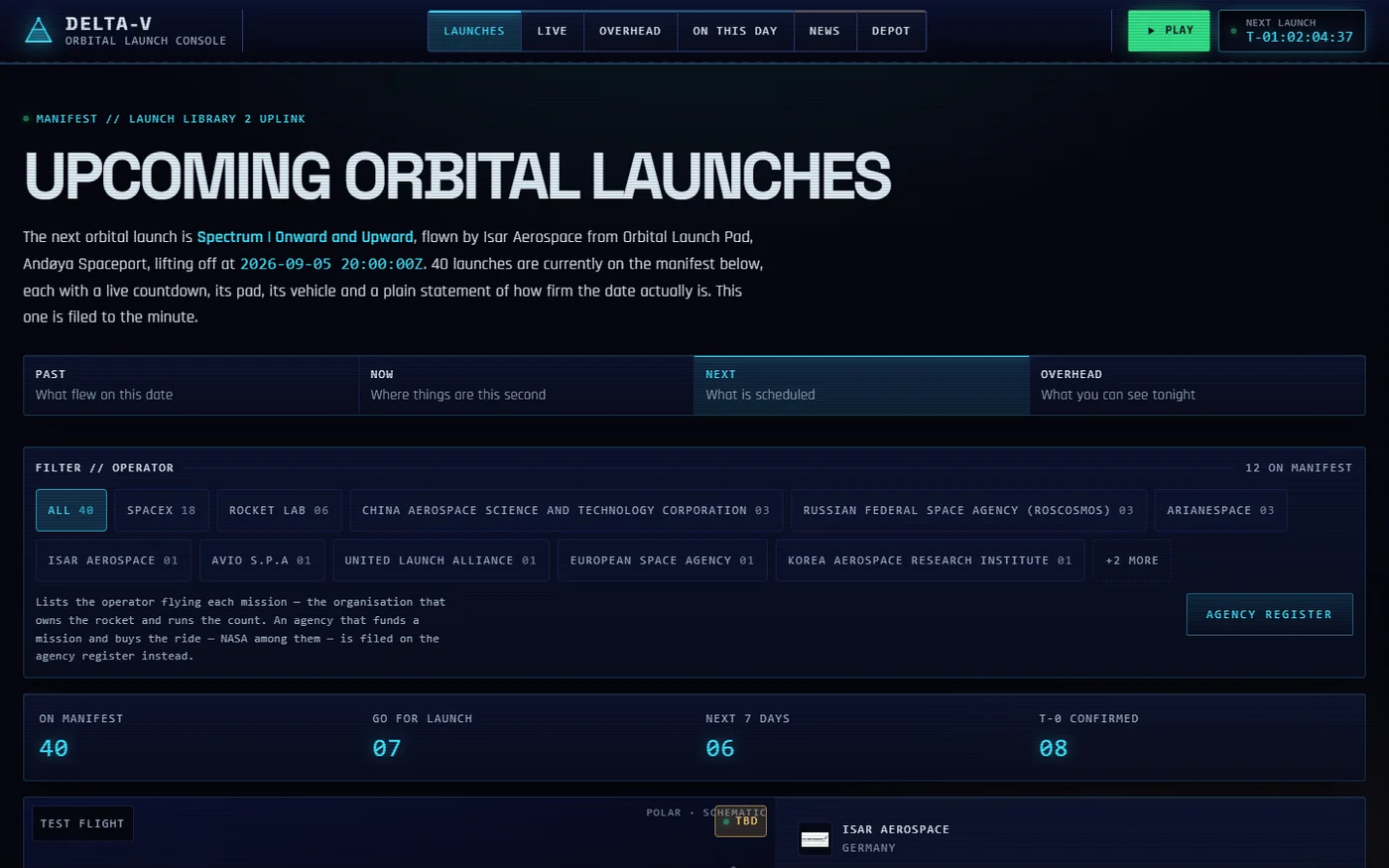Open the Depot nav tab

(891, 31)
